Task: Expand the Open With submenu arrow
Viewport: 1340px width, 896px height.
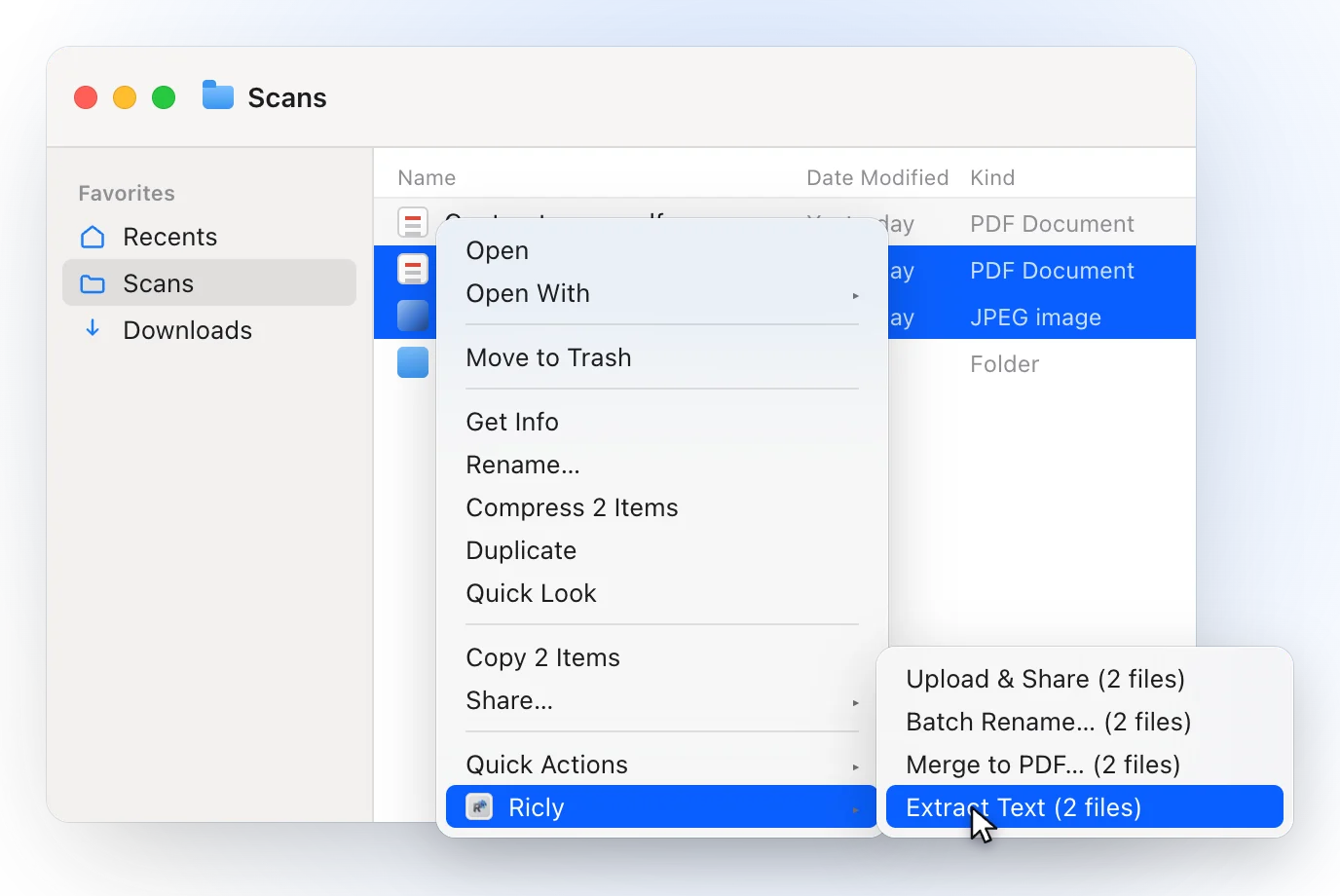Action: (x=856, y=295)
